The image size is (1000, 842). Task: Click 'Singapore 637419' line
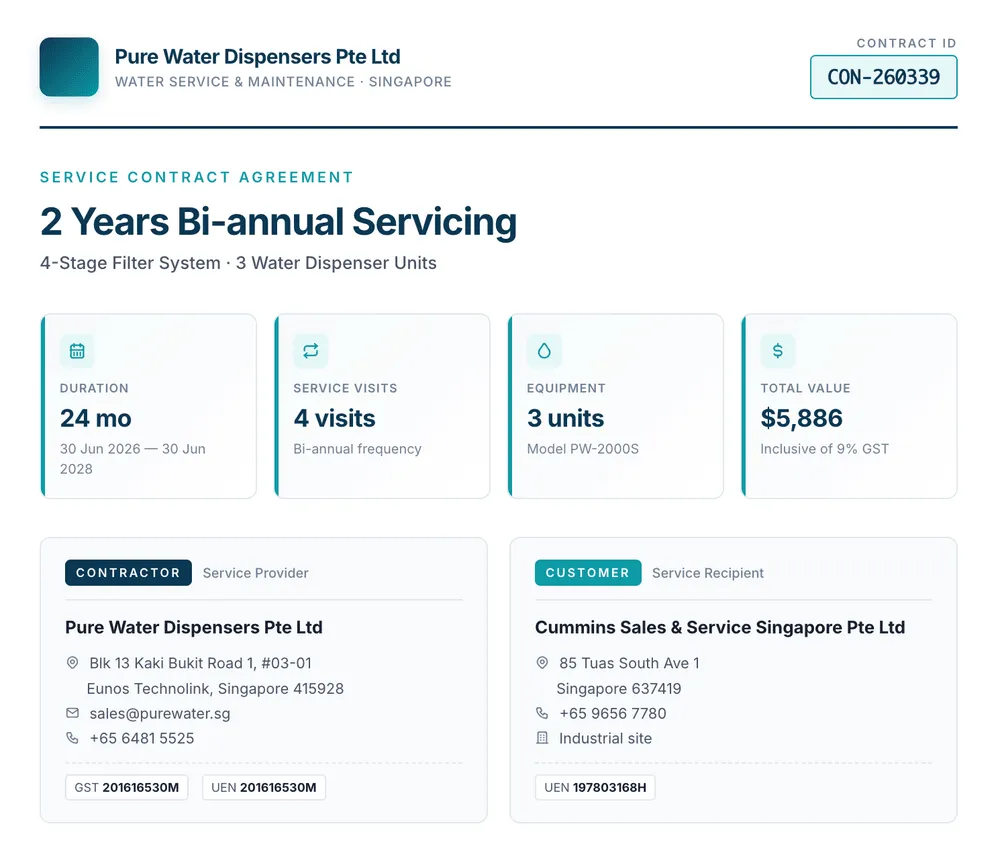click(x=619, y=689)
